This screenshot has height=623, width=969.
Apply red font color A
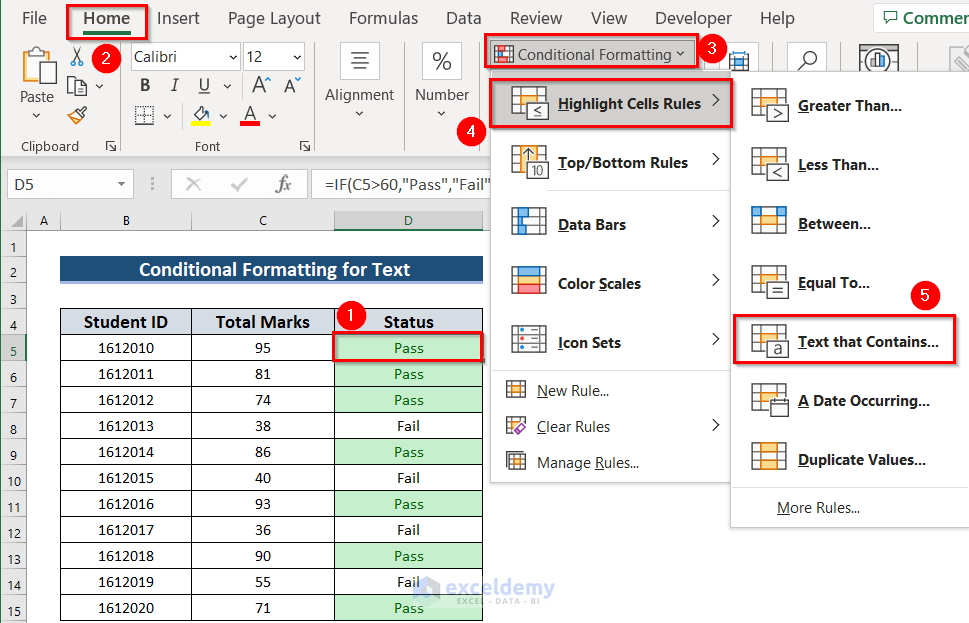pyautogui.click(x=250, y=115)
